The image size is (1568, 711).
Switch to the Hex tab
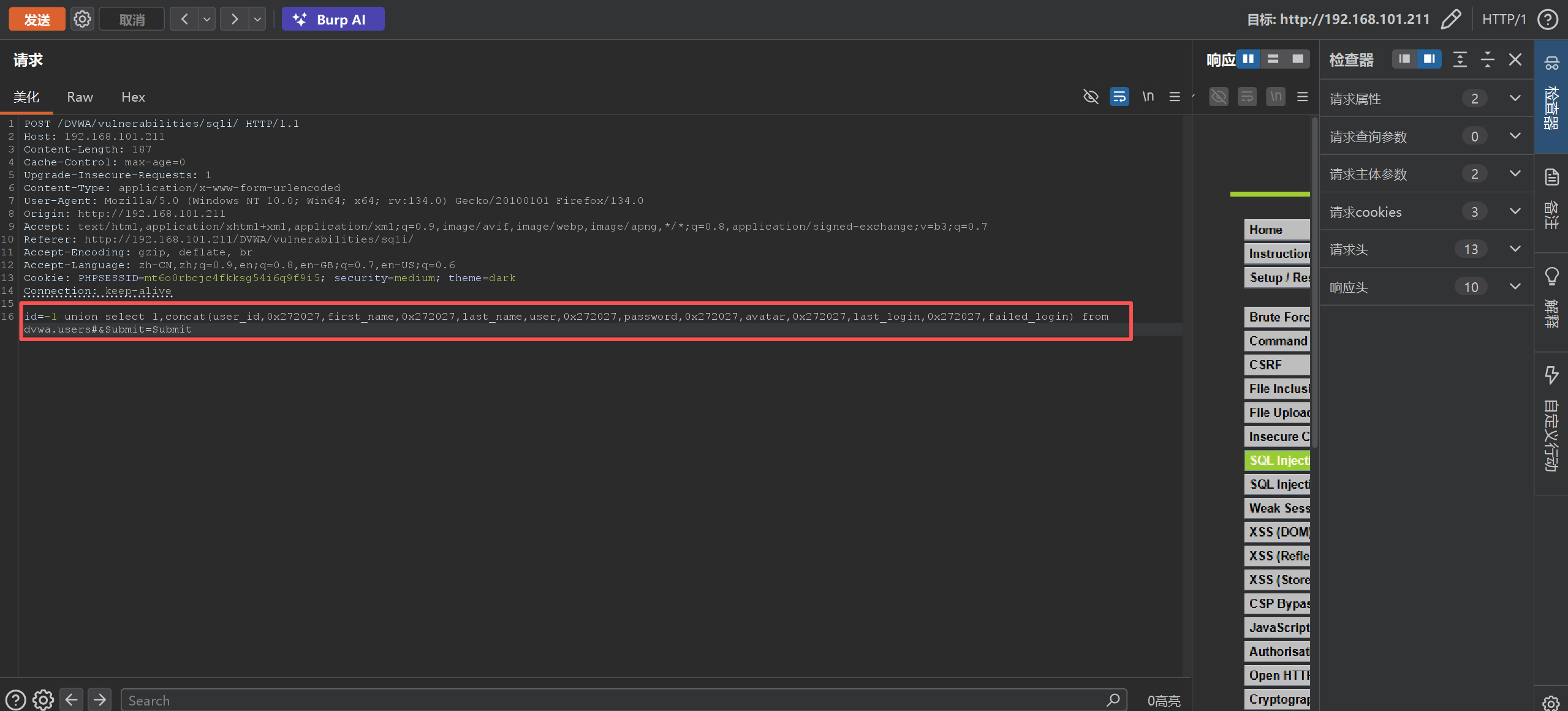pyautogui.click(x=133, y=97)
